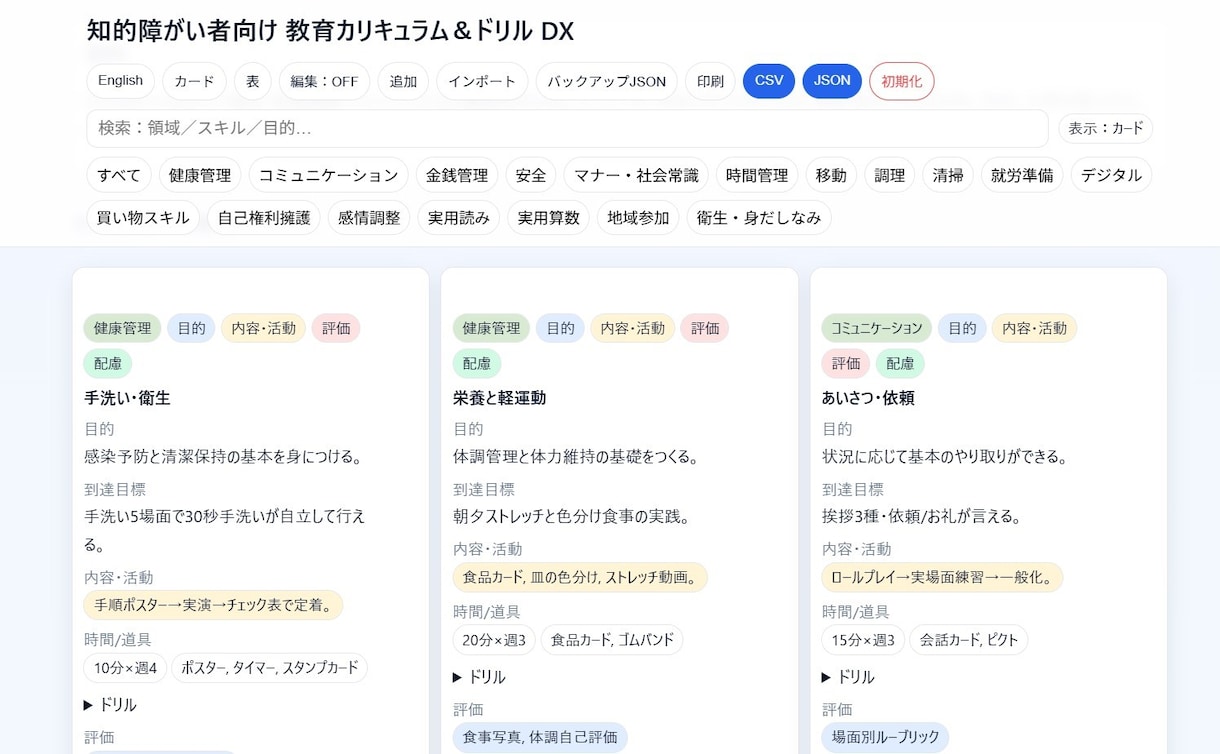This screenshot has height=754, width=1220.
Task: Click the 追加 button
Action: pyautogui.click(x=403, y=81)
